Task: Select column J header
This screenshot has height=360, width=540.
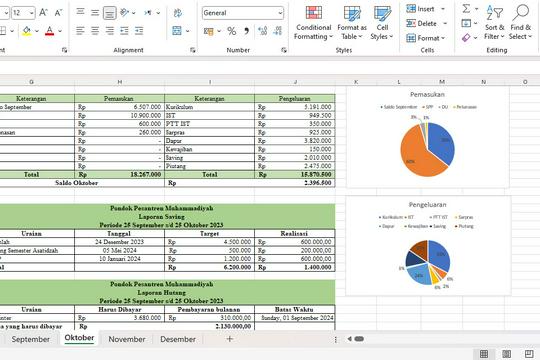Action: point(295,82)
